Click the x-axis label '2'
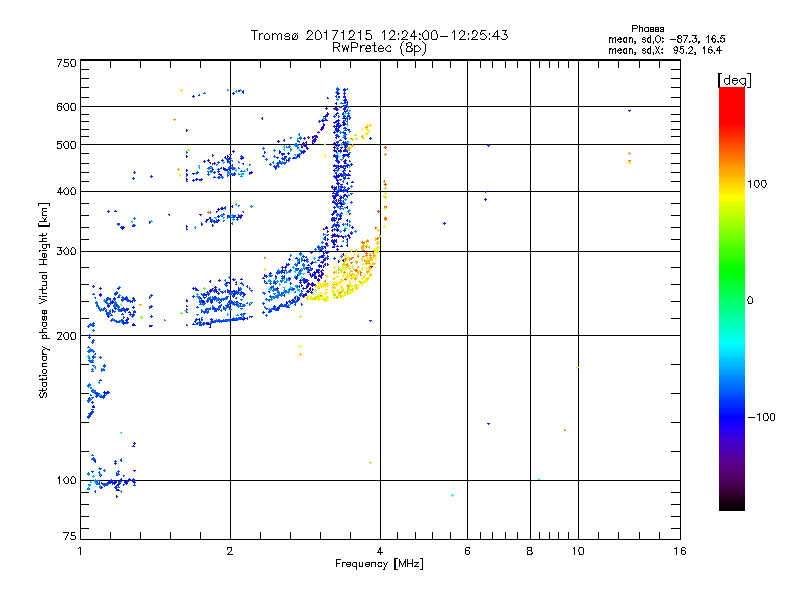Image resolution: width=800 pixels, height=600 pixels. tap(230, 551)
